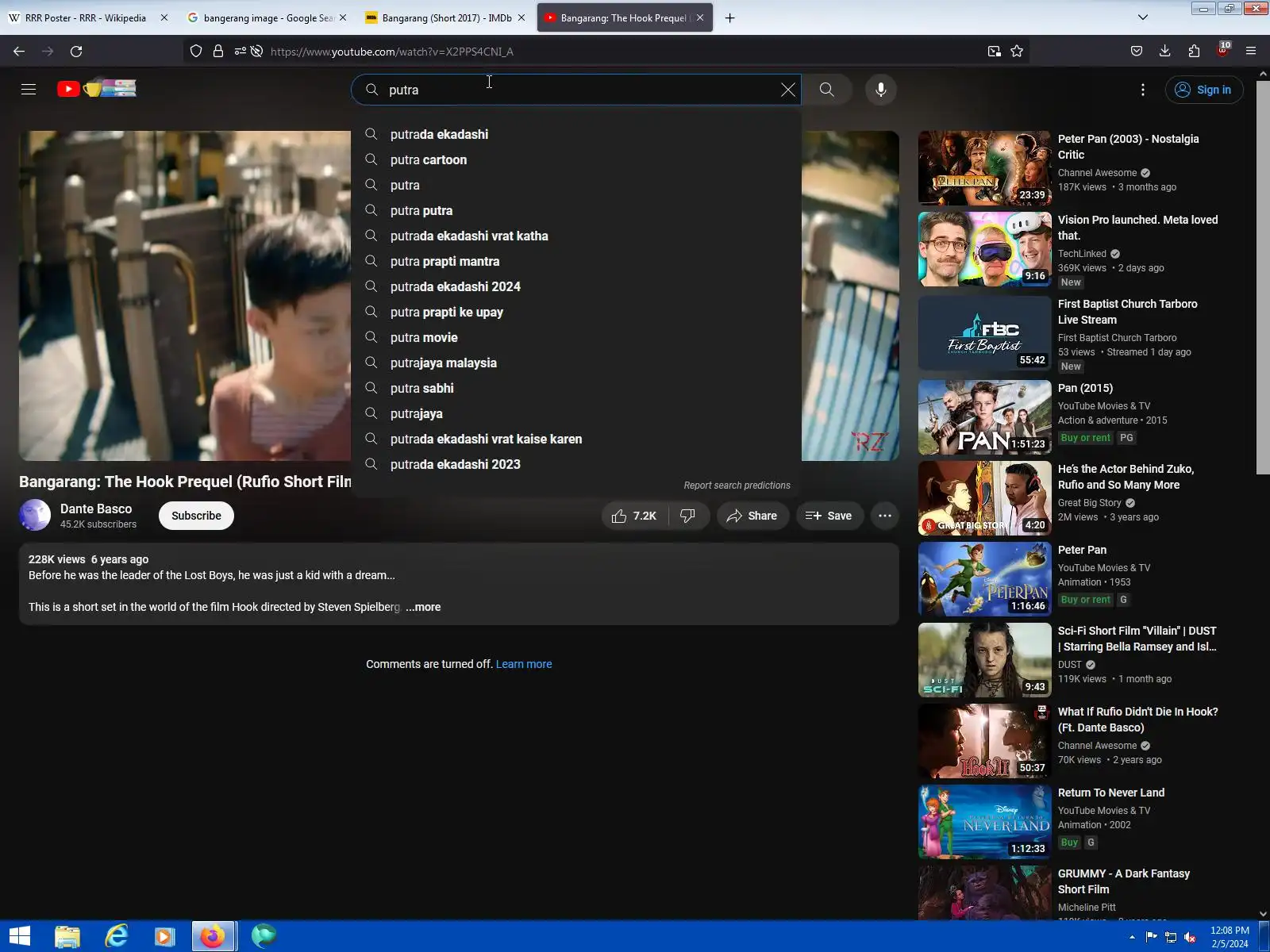1270x952 pixels.
Task: Open YouTube settings three-dot menu
Action: pyautogui.click(x=1143, y=90)
